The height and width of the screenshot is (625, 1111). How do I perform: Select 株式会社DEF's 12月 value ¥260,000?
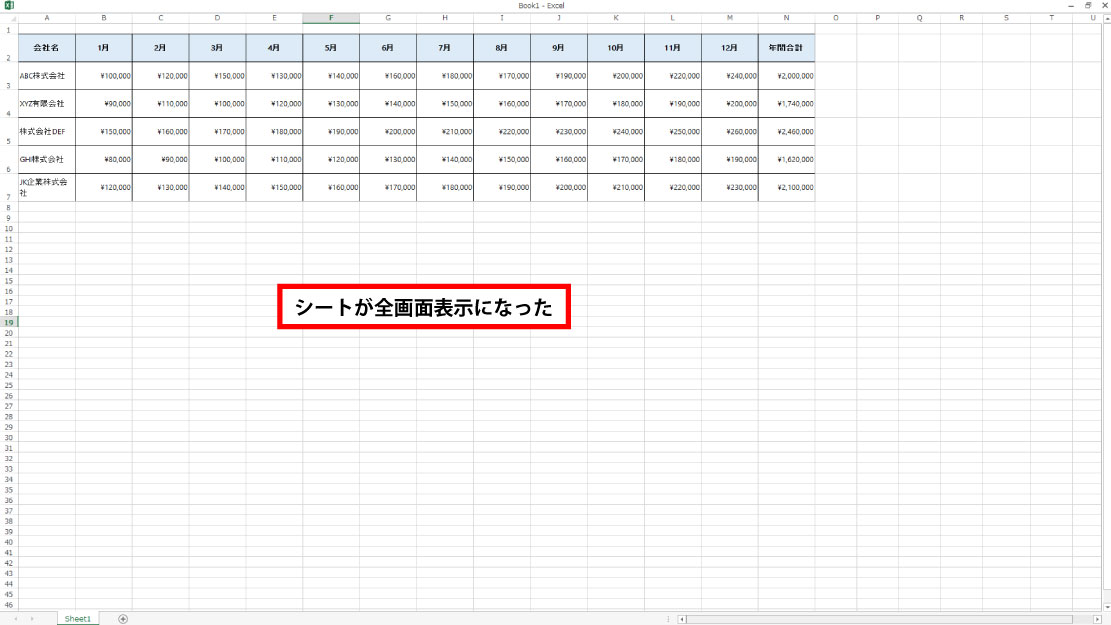730,131
